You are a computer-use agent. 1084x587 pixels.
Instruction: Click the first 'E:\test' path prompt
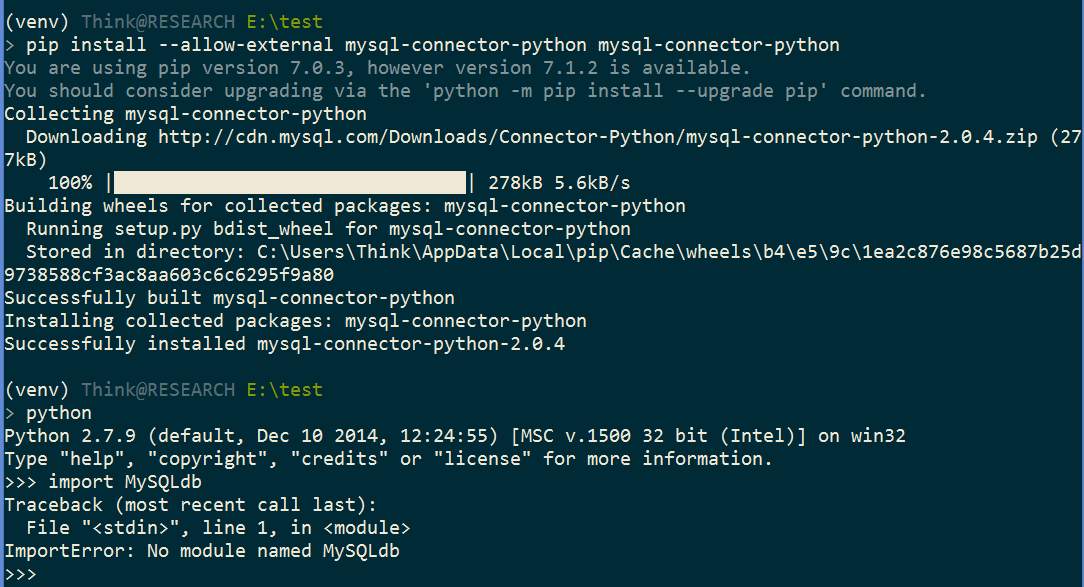coord(284,22)
